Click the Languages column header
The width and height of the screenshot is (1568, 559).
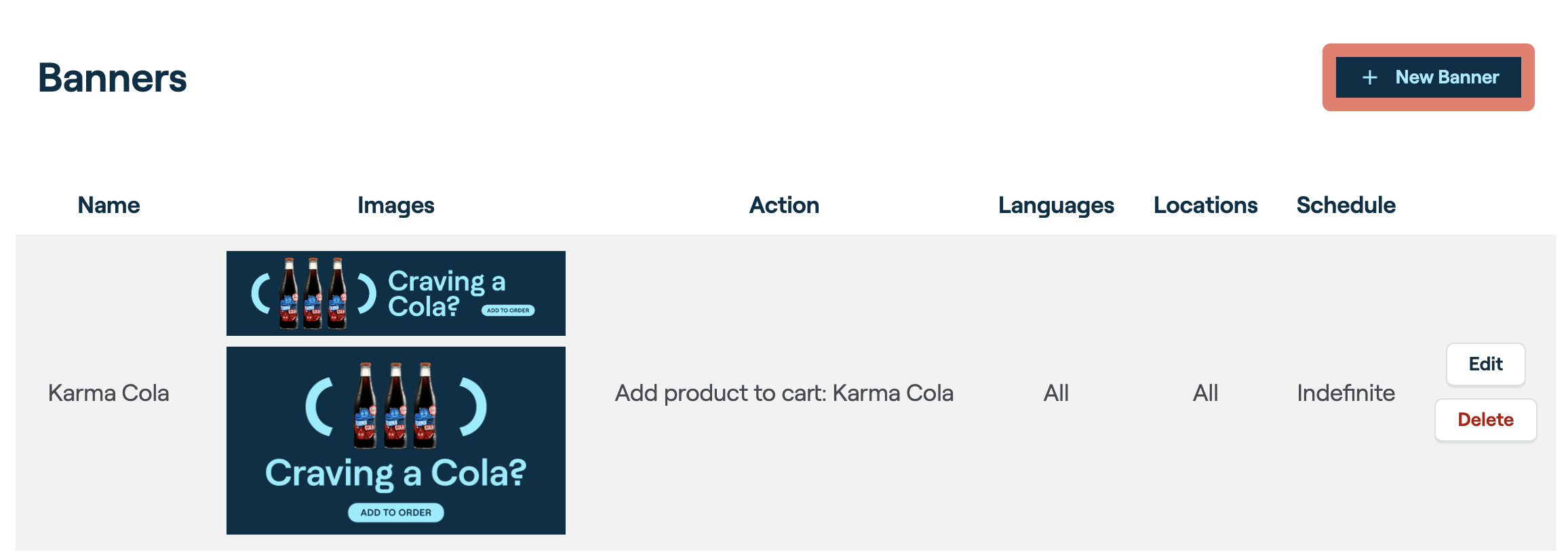(x=1056, y=205)
